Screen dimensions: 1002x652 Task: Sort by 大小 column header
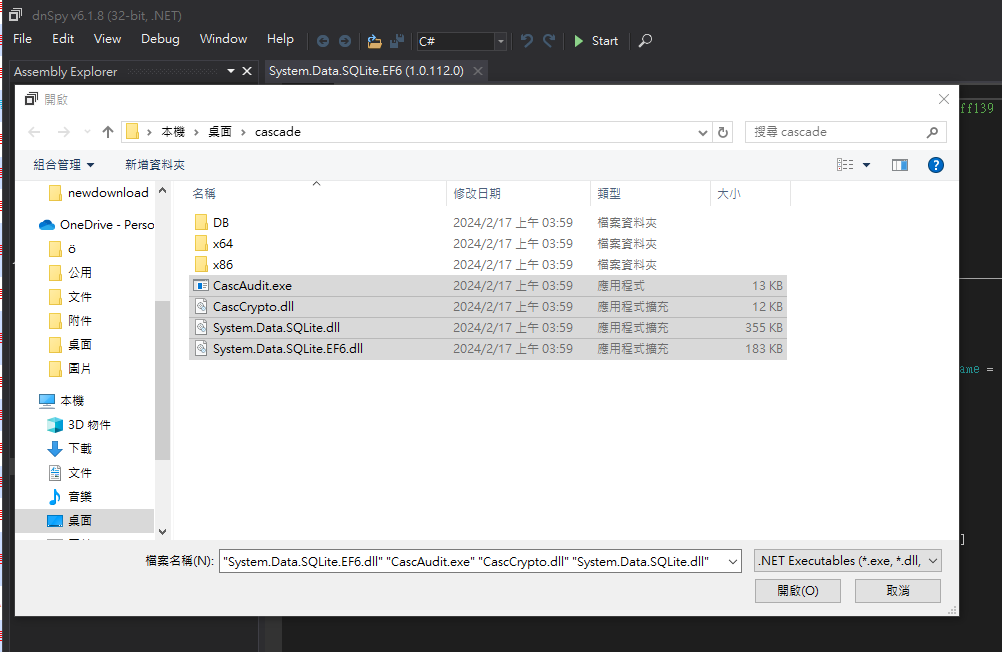click(x=750, y=193)
